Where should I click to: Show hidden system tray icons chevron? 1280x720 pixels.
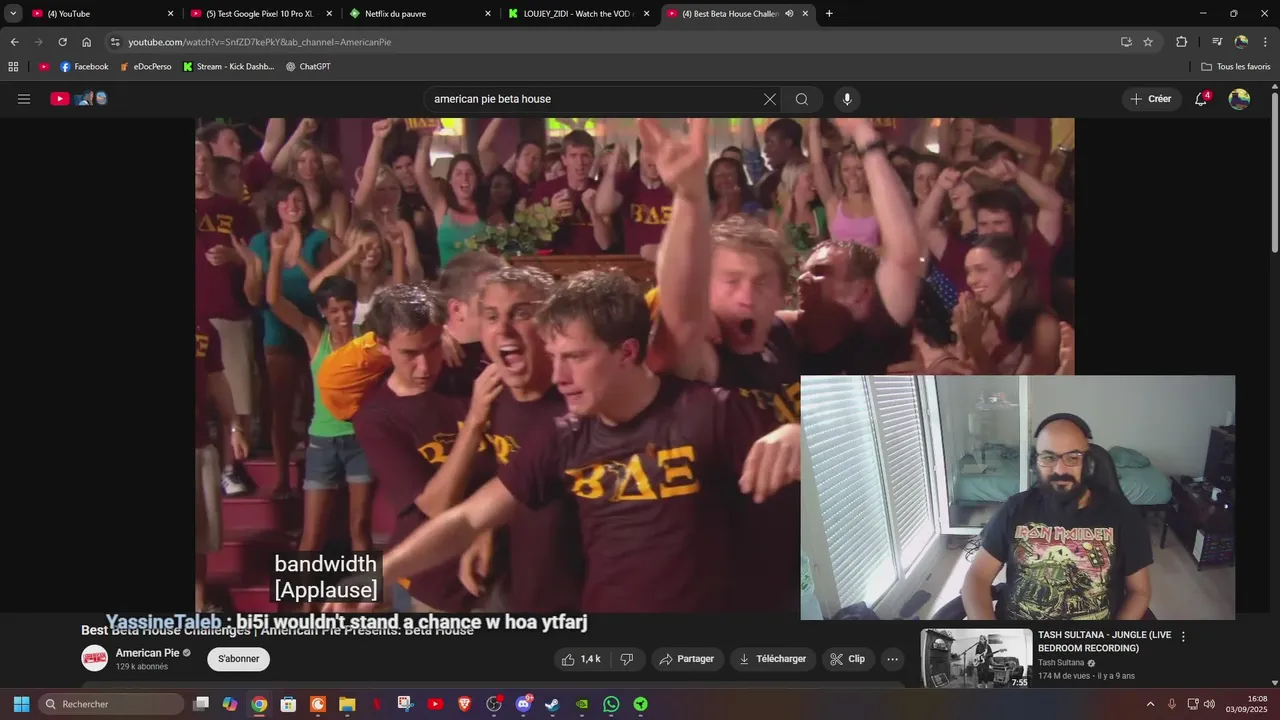(x=1150, y=704)
